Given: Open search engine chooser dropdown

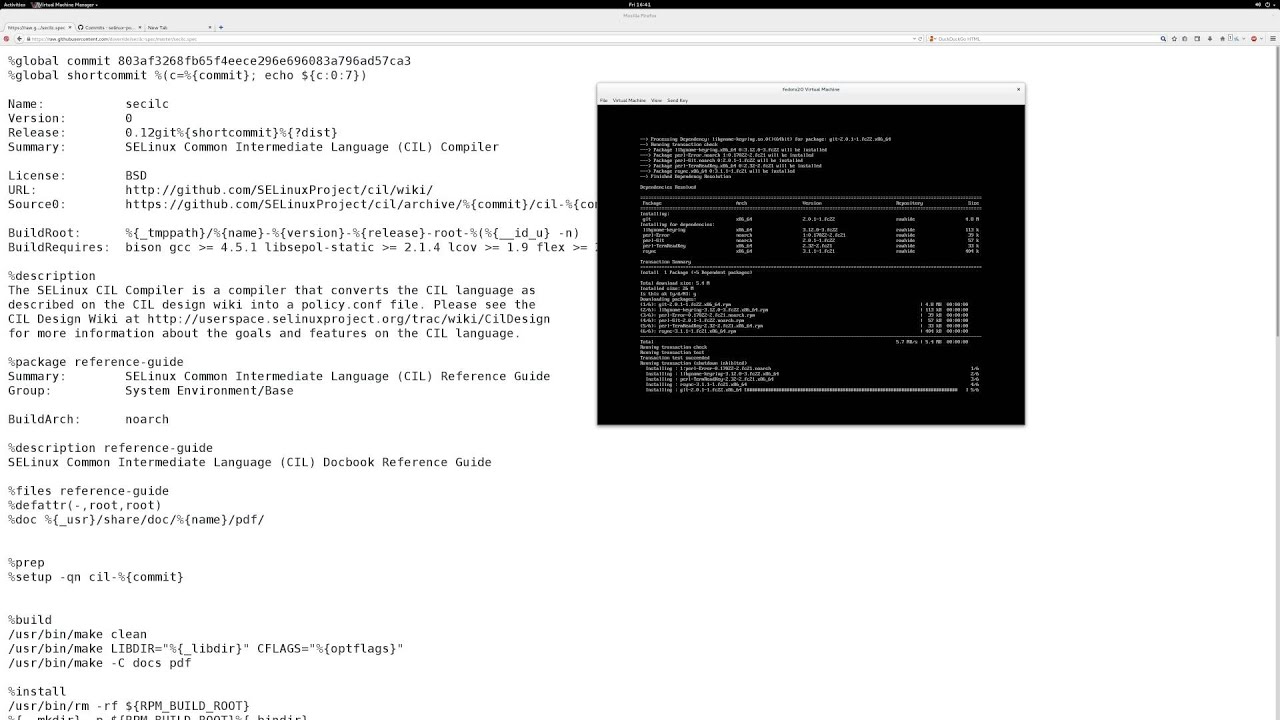Looking at the screenshot, I should [931, 39].
